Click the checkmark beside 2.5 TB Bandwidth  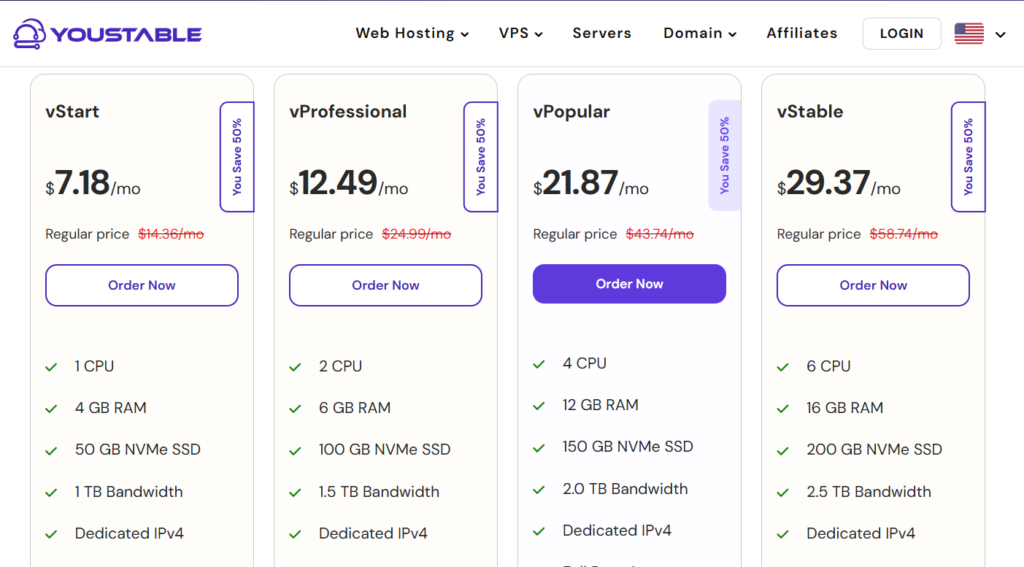[783, 493]
